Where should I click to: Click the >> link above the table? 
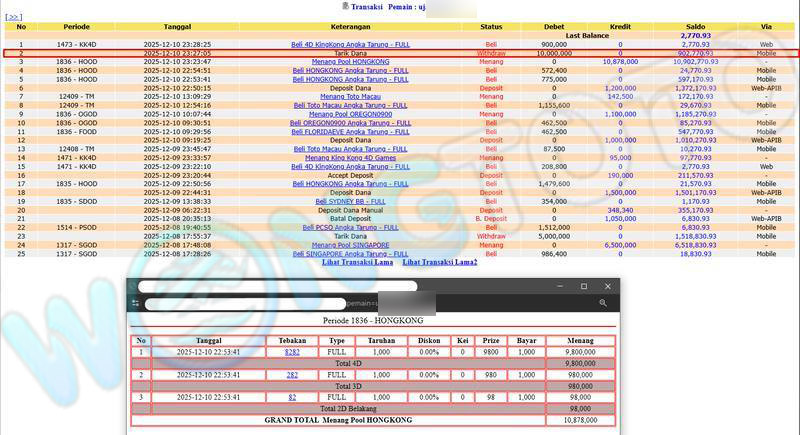click(14, 17)
